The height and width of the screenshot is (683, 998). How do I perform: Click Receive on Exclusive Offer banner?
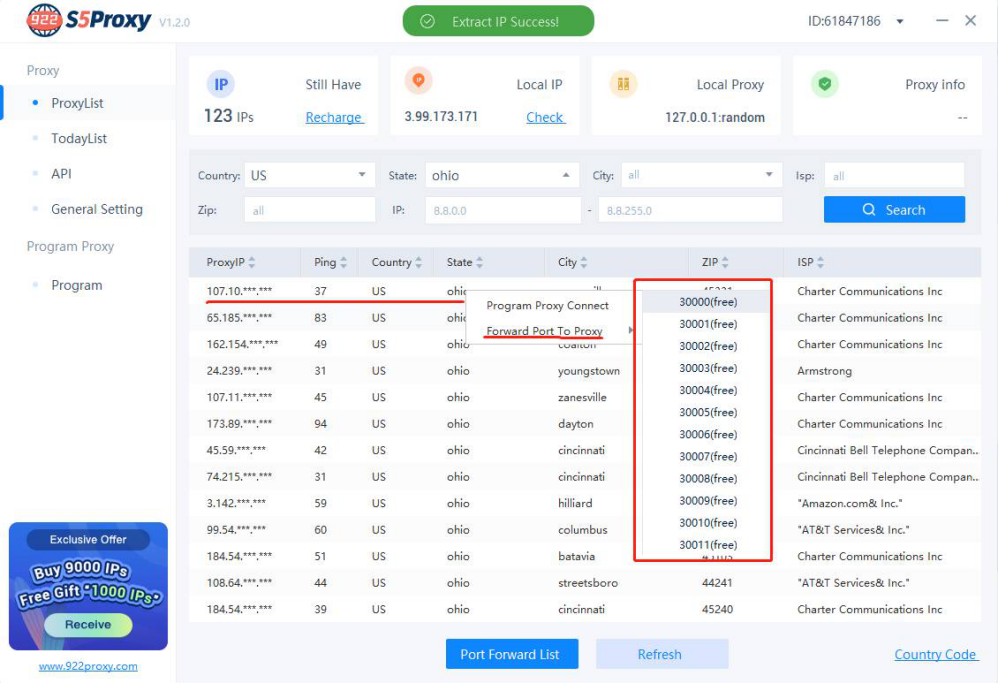tap(88, 624)
